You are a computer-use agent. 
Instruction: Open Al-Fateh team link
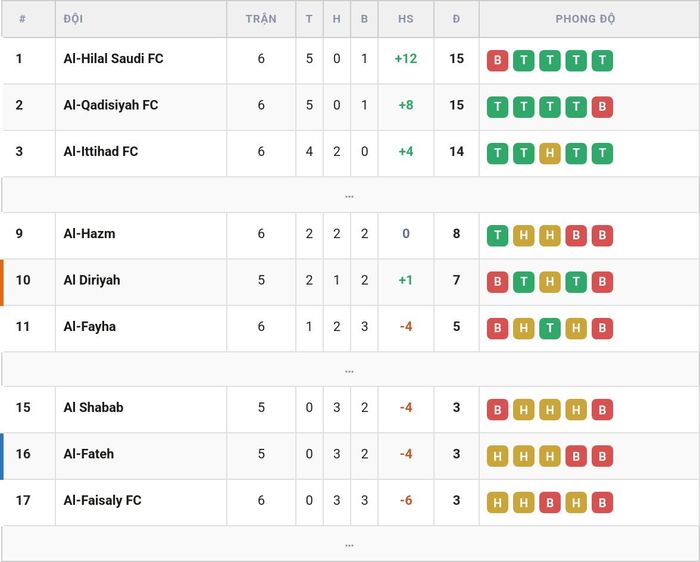89,454
